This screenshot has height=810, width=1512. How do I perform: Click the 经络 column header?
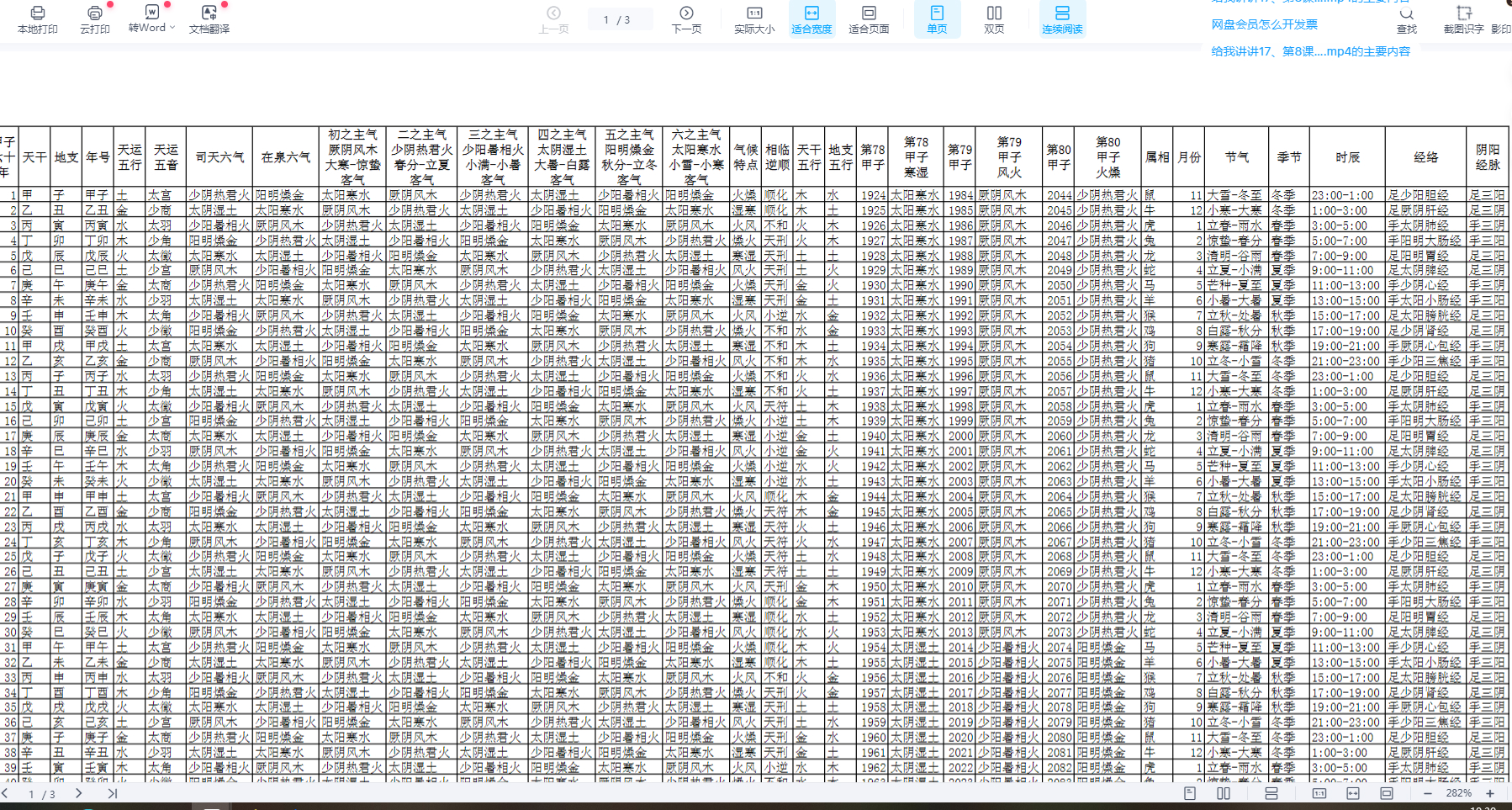click(x=1425, y=157)
